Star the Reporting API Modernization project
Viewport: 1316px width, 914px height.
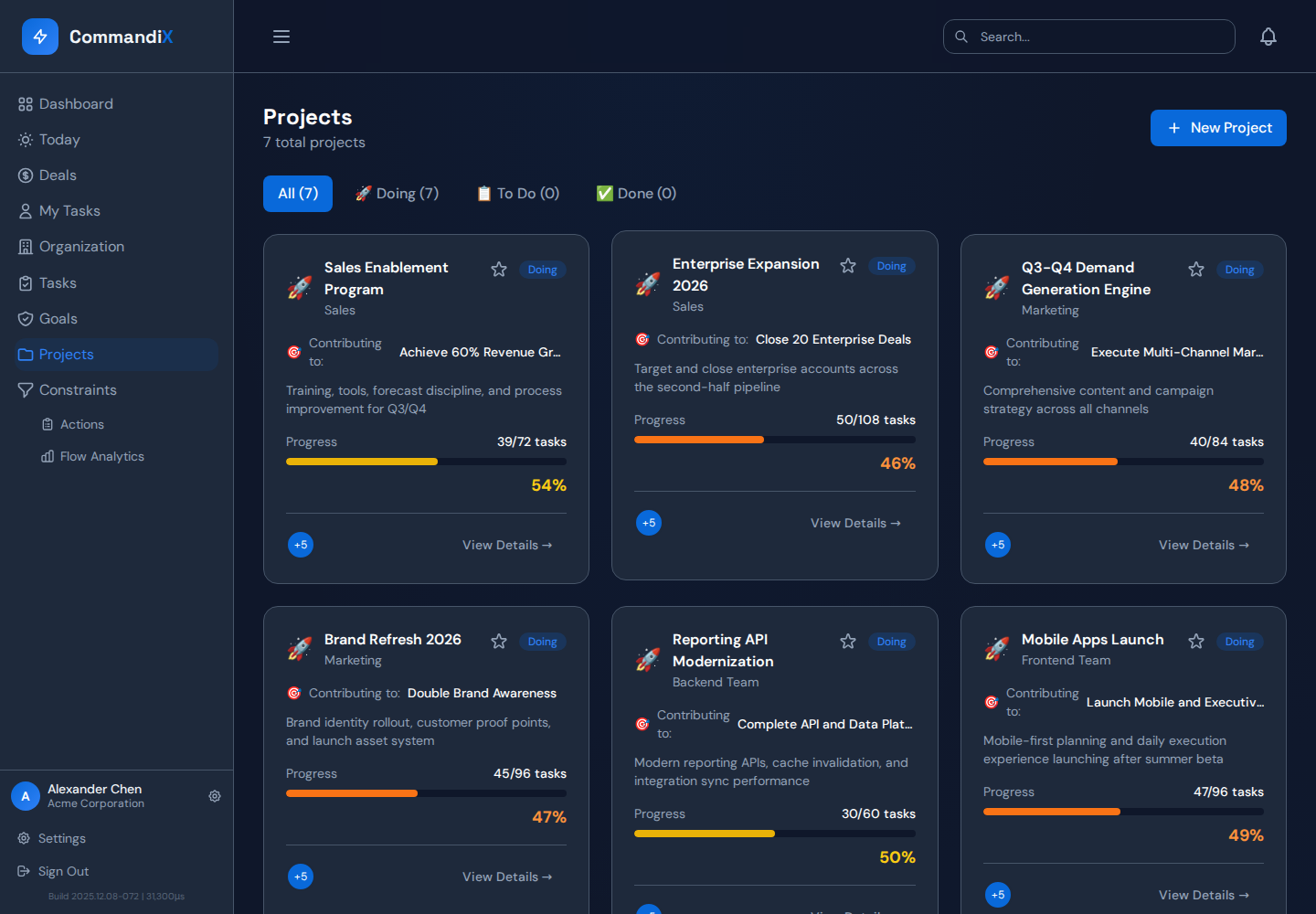[848, 642]
